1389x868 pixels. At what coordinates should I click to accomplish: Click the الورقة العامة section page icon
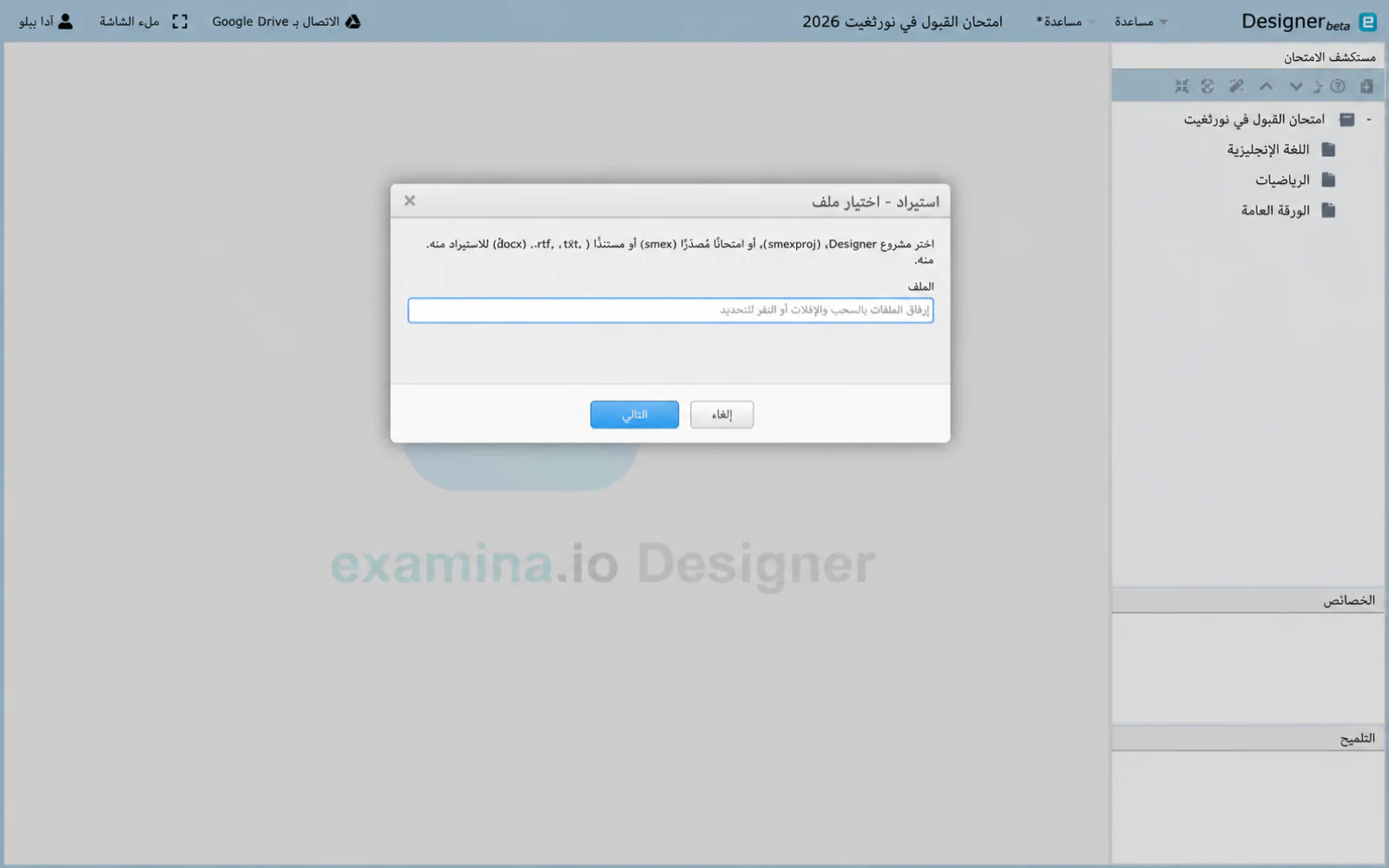pos(1328,210)
